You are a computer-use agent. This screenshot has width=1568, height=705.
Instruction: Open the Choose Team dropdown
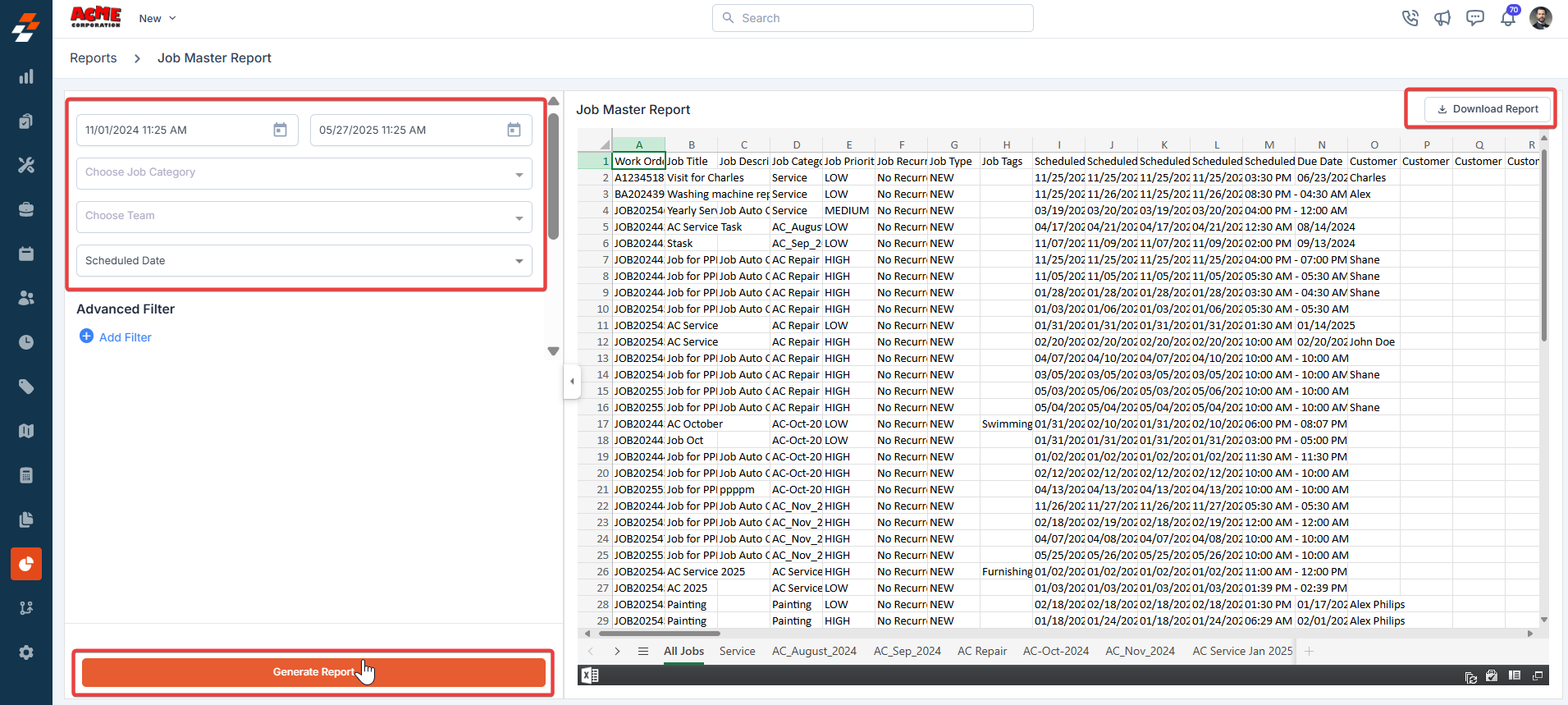[304, 217]
